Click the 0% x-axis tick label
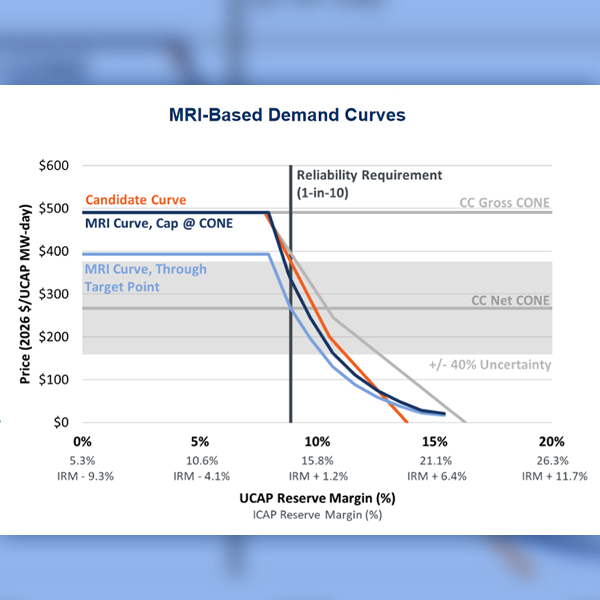 click(x=83, y=441)
